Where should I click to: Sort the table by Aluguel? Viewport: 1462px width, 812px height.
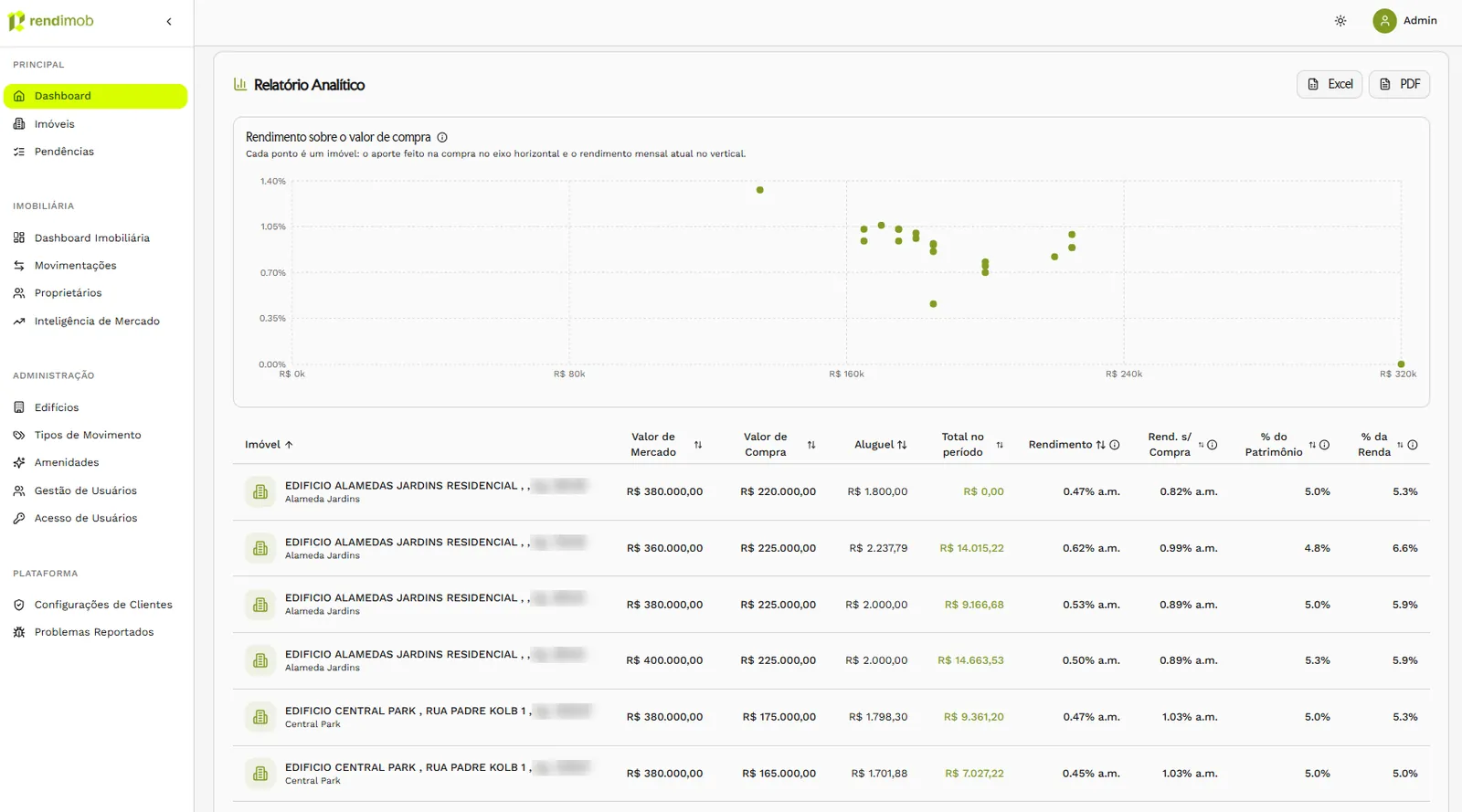pos(881,445)
